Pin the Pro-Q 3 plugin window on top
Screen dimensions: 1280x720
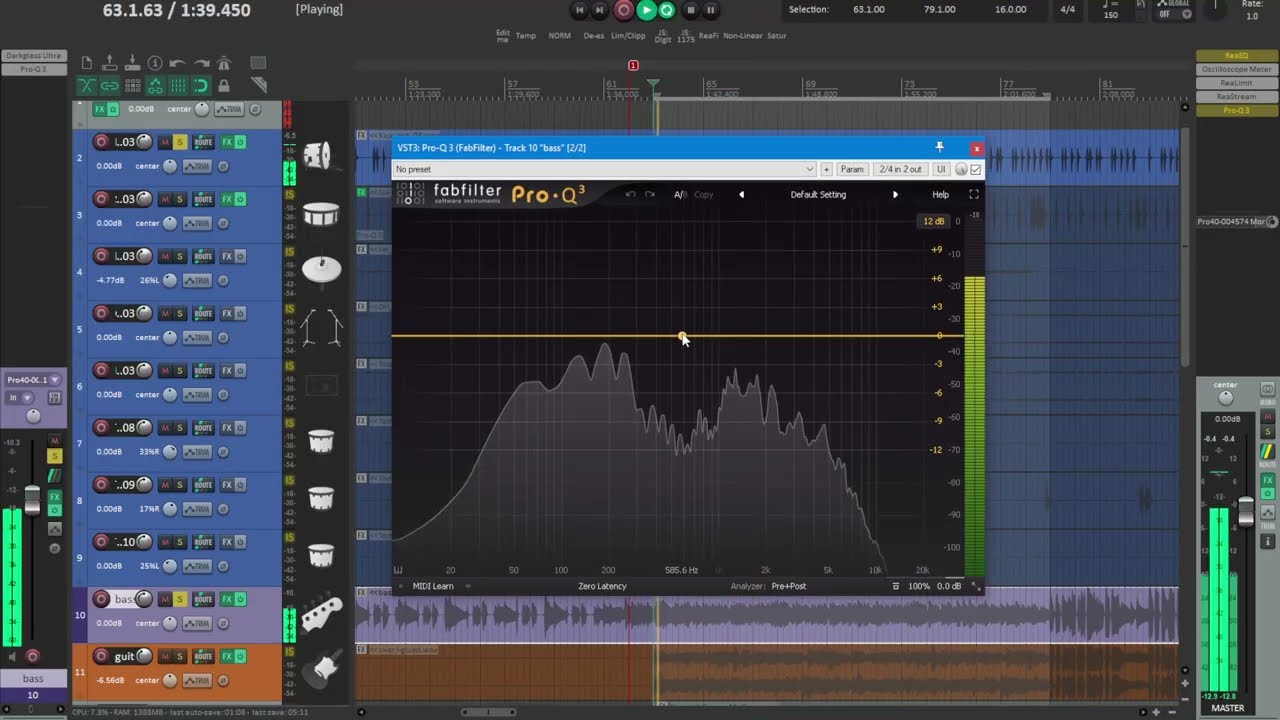coord(939,147)
